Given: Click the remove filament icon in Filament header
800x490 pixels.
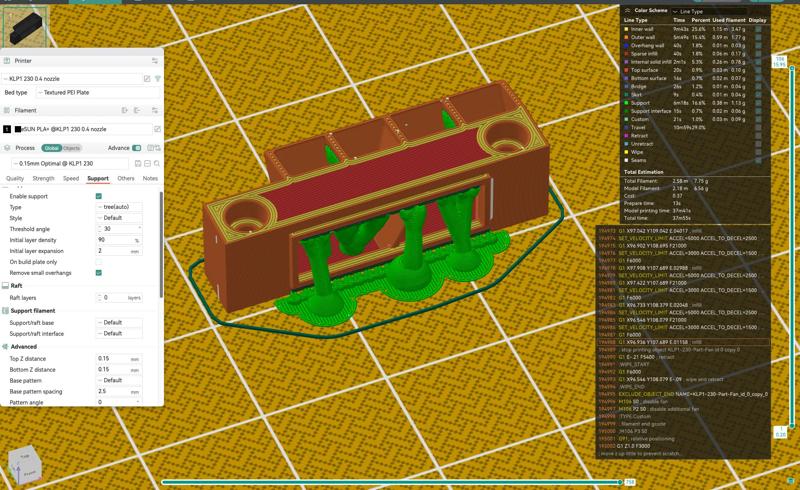Looking at the screenshot, I should point(137,110).
